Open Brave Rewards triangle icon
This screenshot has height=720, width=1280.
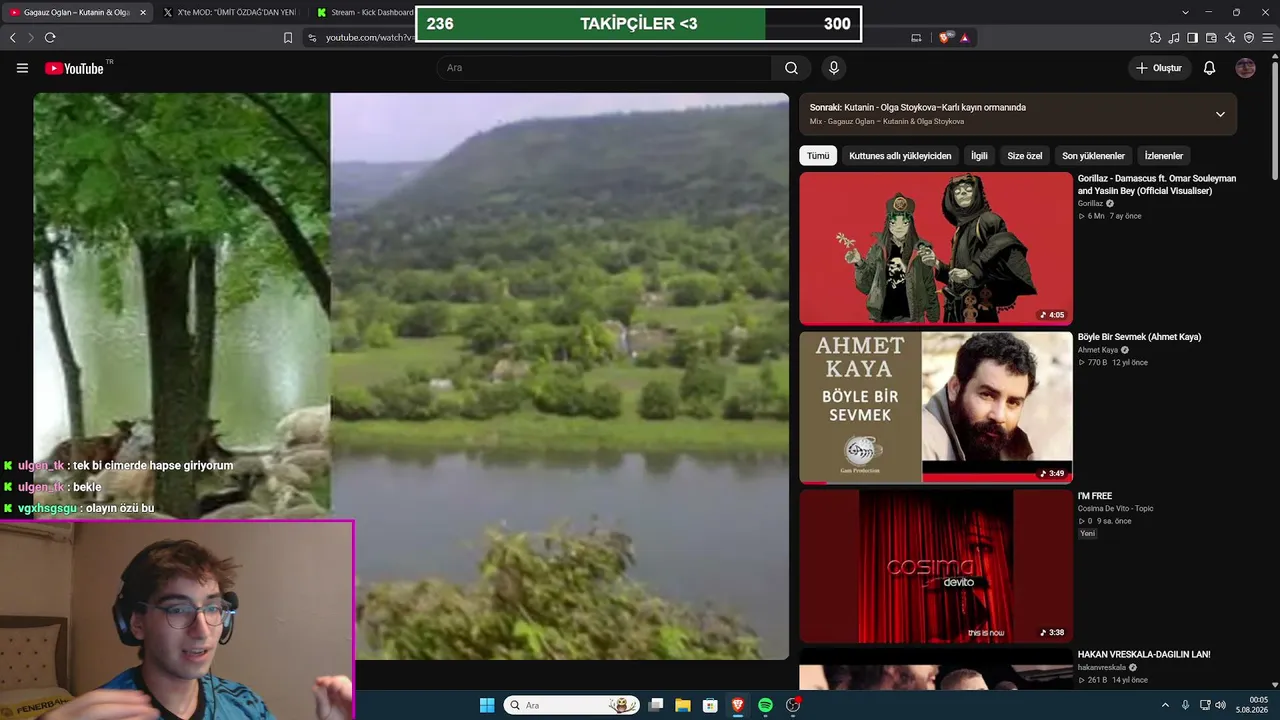click(x=964, y=38)
